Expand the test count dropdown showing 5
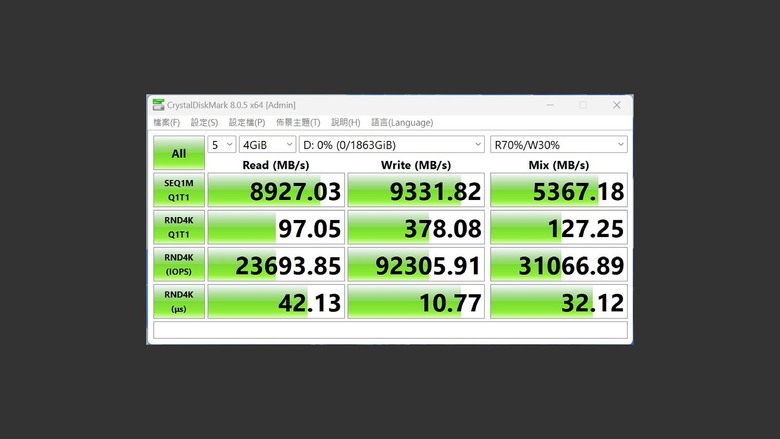 (x=221, y=145)
